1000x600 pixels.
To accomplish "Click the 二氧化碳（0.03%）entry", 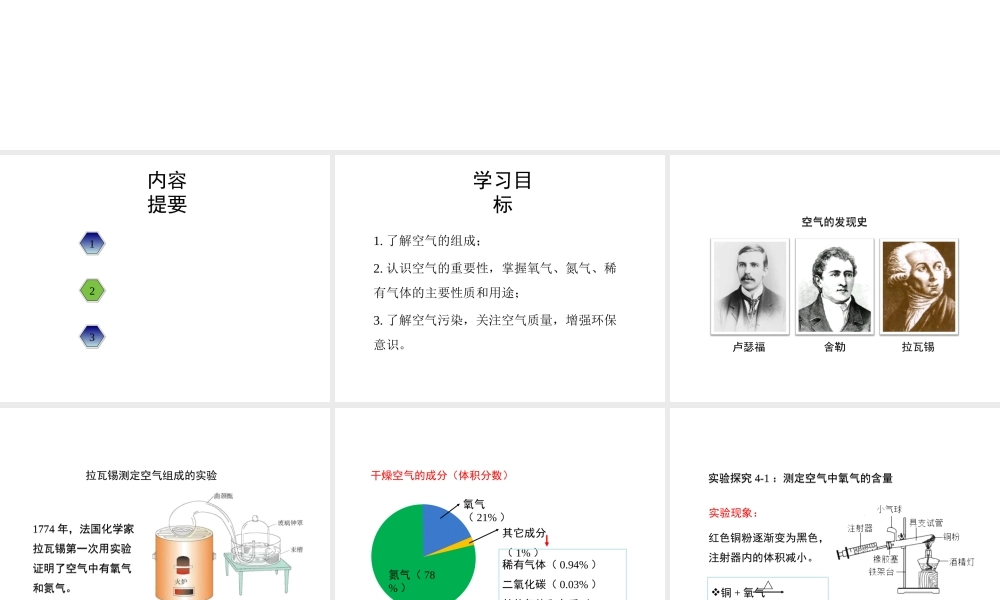I will 550,584.
